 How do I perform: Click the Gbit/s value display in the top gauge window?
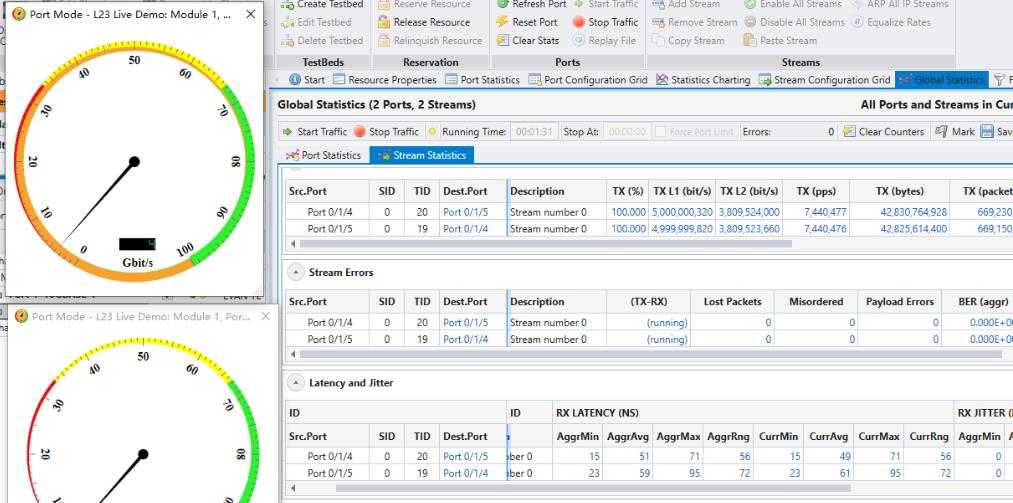point(137,244)
